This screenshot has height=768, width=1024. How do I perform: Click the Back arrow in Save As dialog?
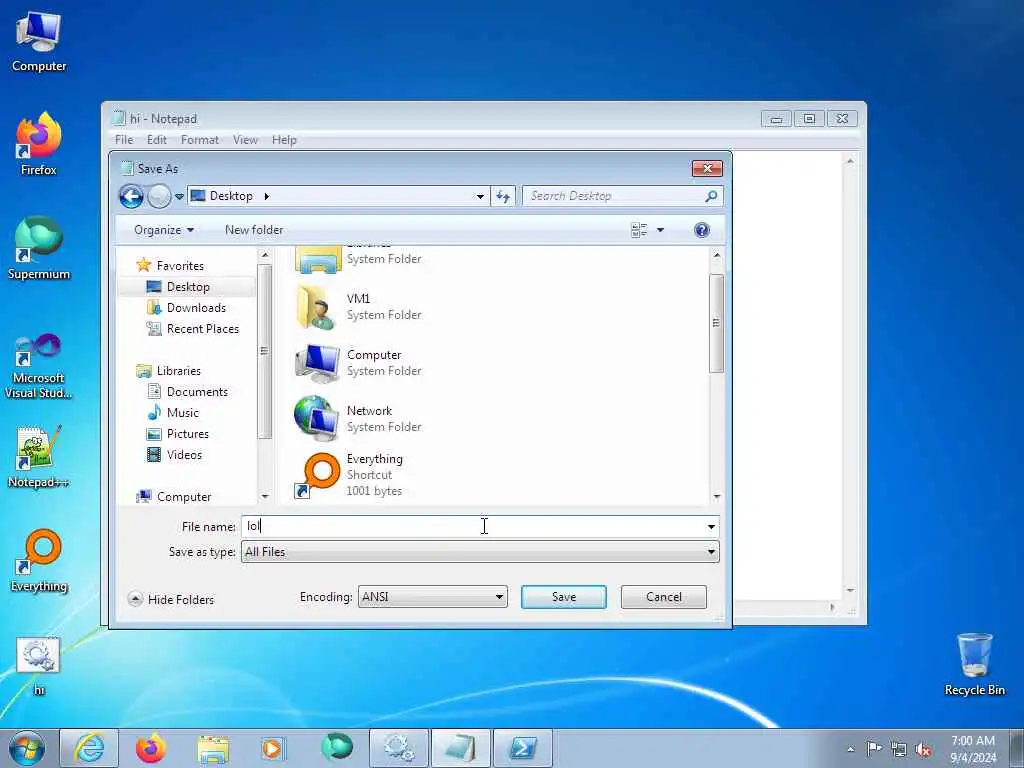(x=131, y=196)
